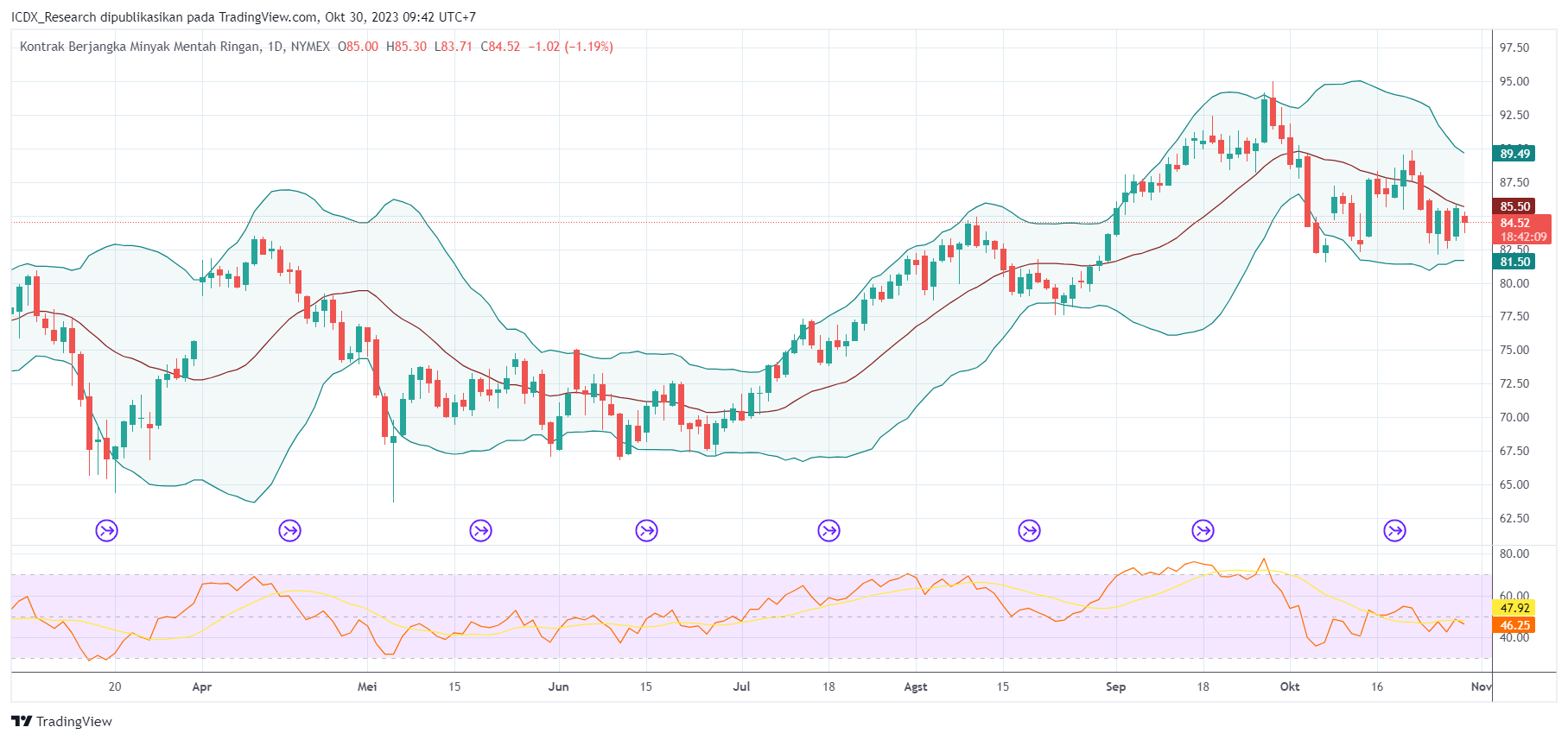Click the Jul label on the time axis
This screenshot has height=740, width=1568.
741,686
